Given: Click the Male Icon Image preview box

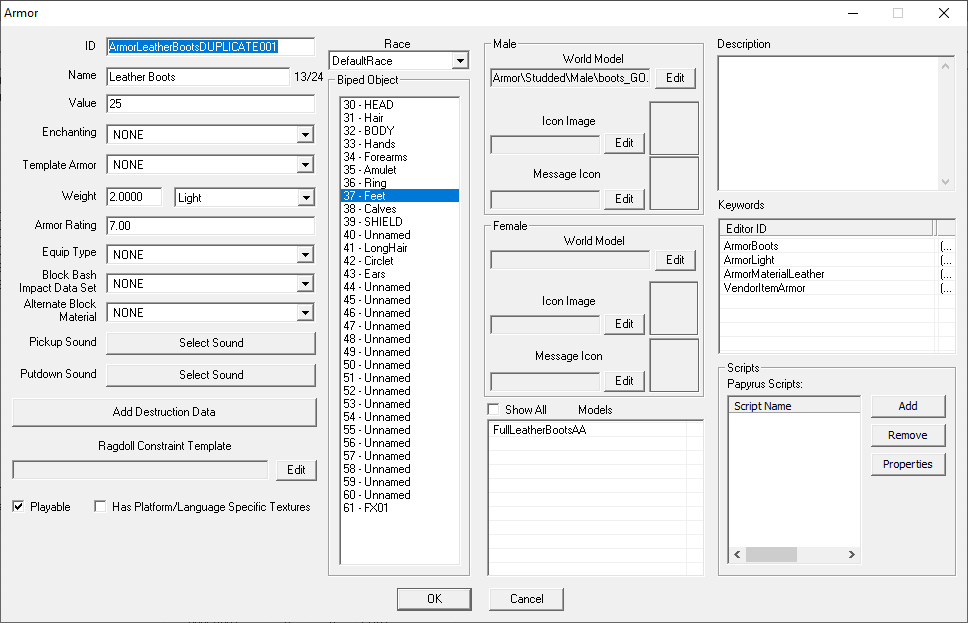Looking at the screenshot, I should click(674, 128).
